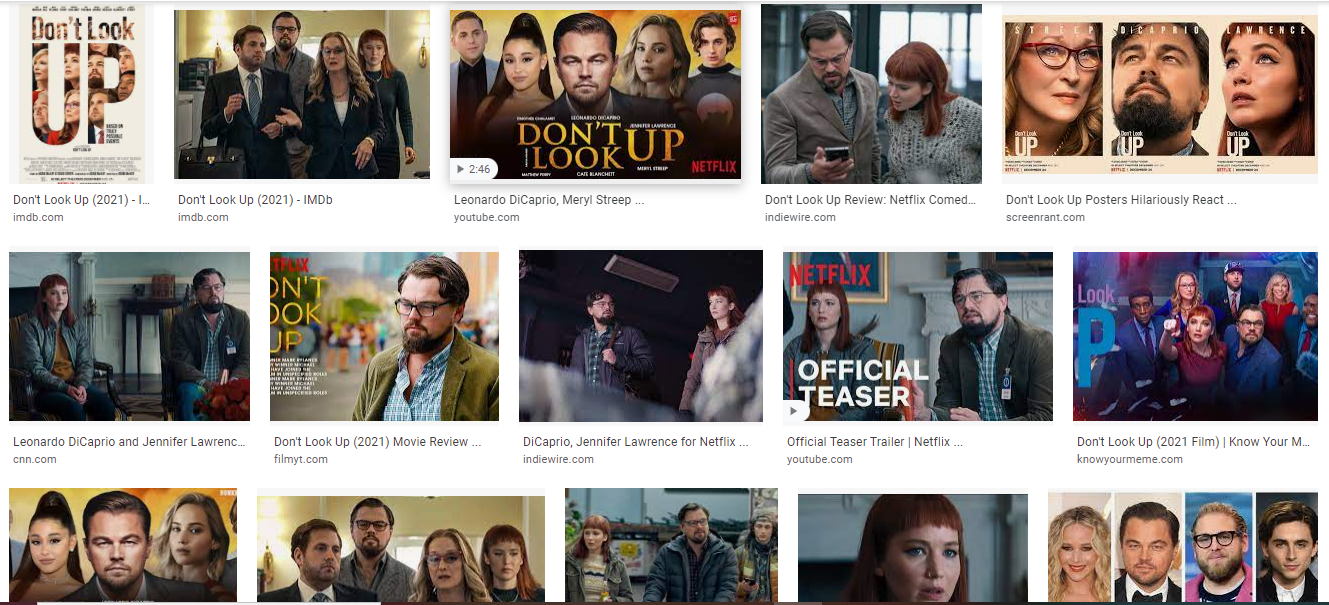This screenshot has height=605, width=1329.
Task: Click the knowyourmeme.com source label
Action: [1130, 459]
